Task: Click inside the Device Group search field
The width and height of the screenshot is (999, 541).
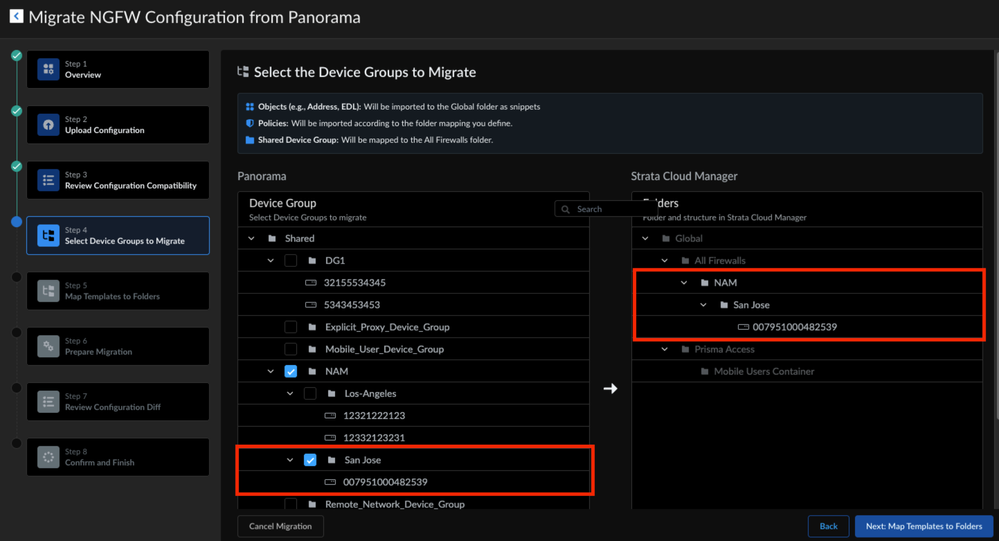Action: (x=606, y=209)
